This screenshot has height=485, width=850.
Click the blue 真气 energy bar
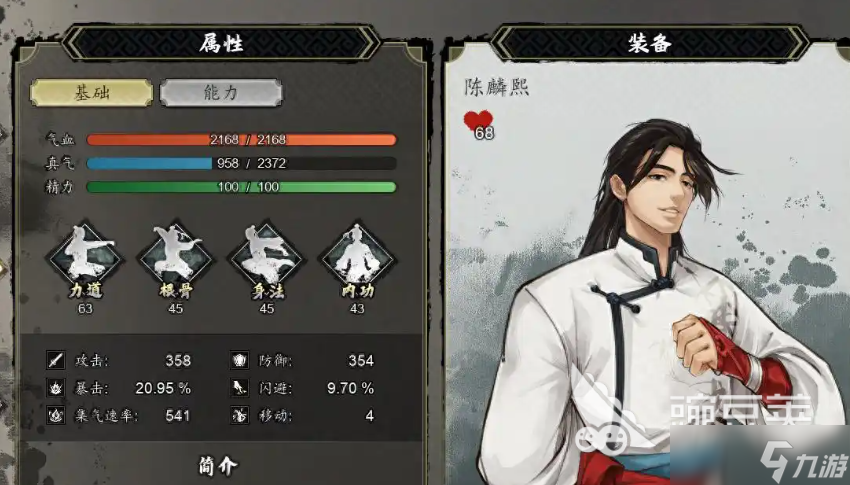(x=241, y=163)
